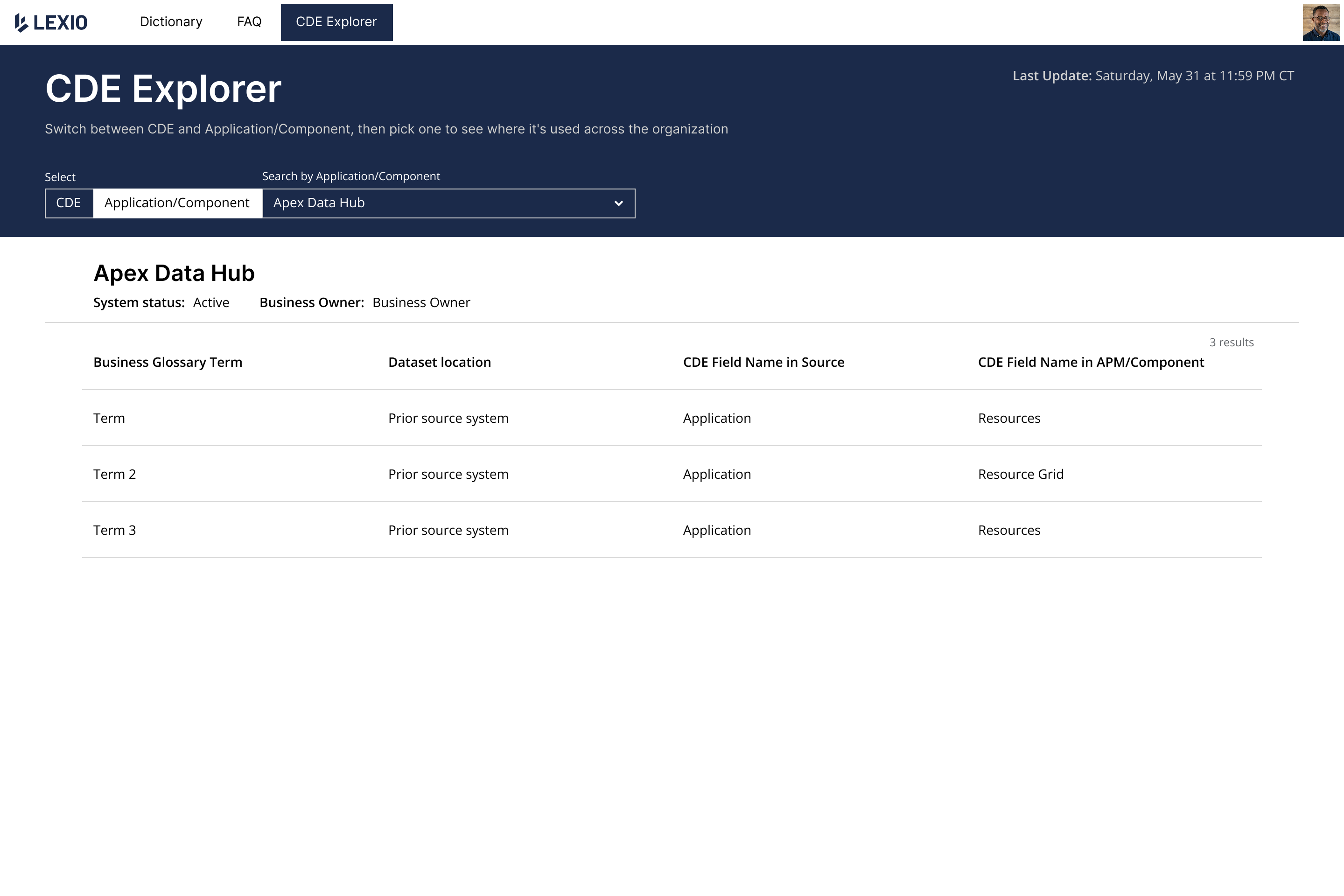1344x896 pixels.
Task: Click the Business Owner value text
Action: pos(421,303)
